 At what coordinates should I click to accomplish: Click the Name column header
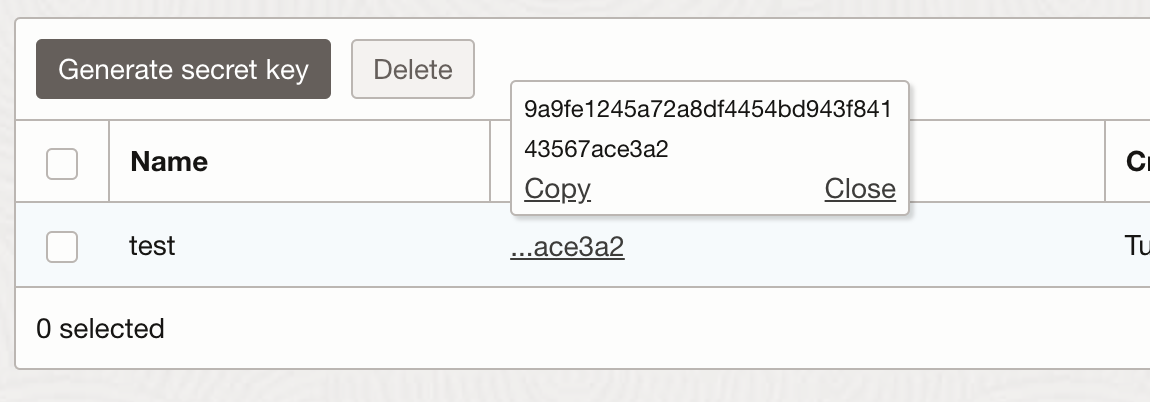(169, 162)
